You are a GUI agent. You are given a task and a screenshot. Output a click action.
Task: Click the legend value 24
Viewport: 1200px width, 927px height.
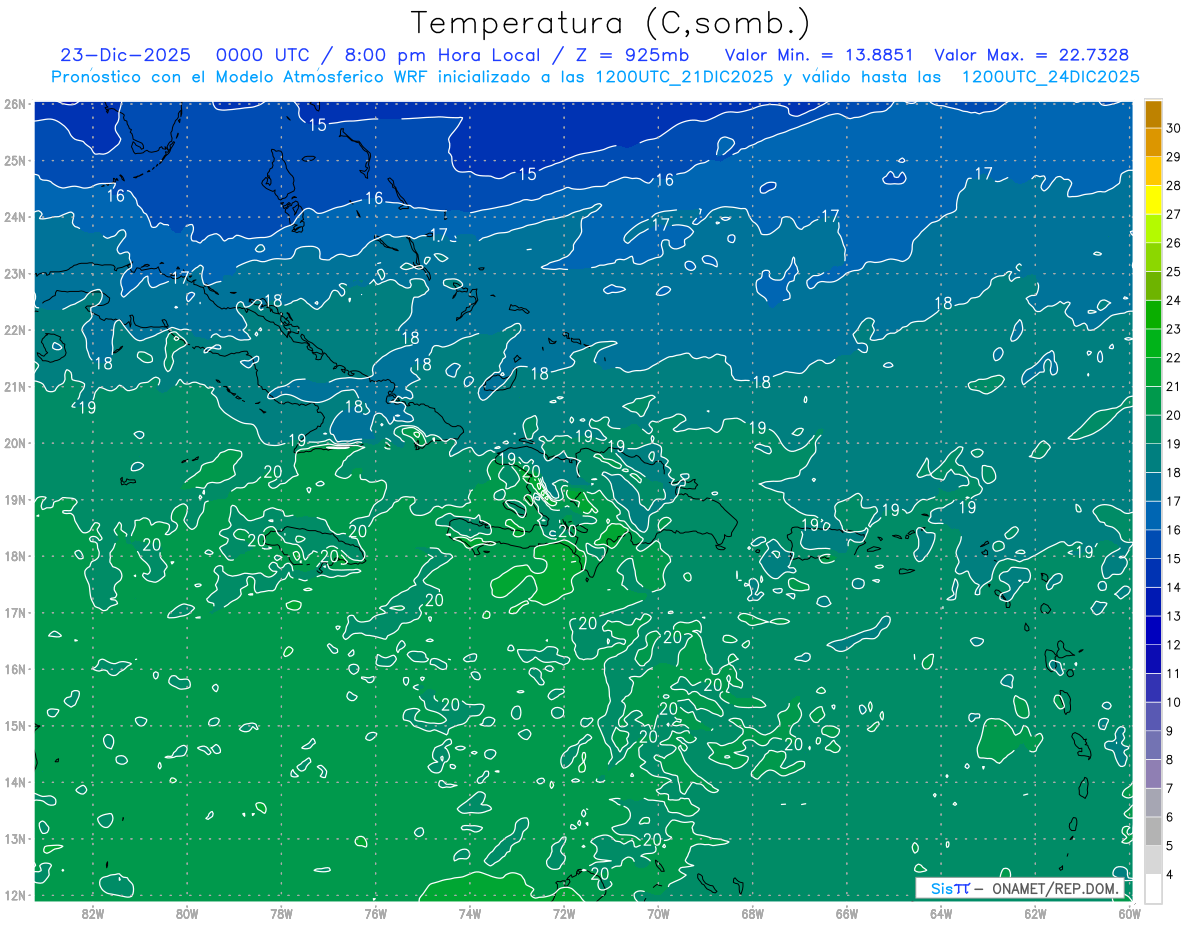1173,300
